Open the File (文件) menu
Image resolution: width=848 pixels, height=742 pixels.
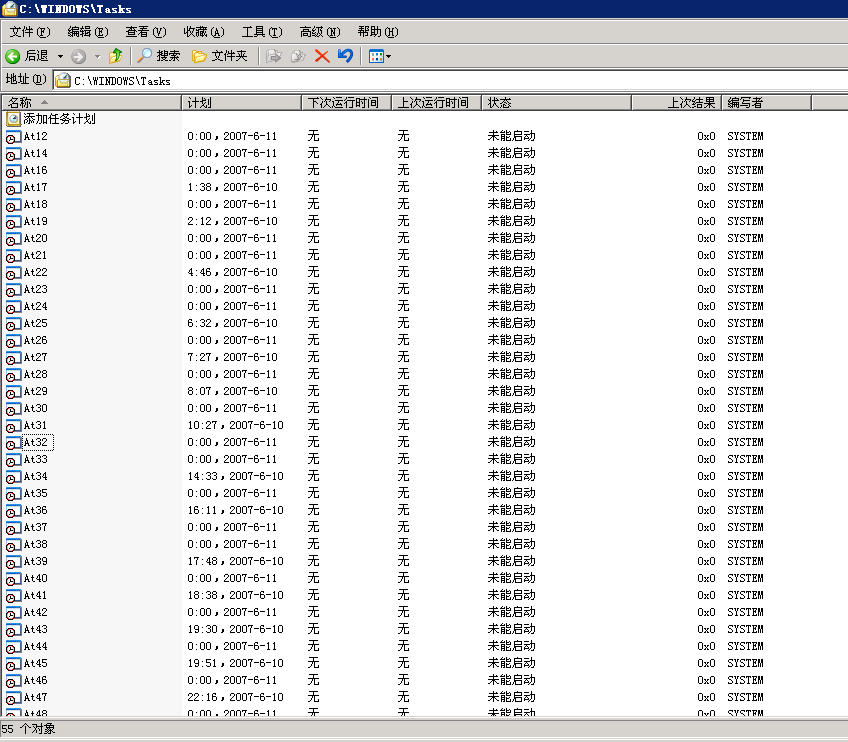[x=29, y=32]
